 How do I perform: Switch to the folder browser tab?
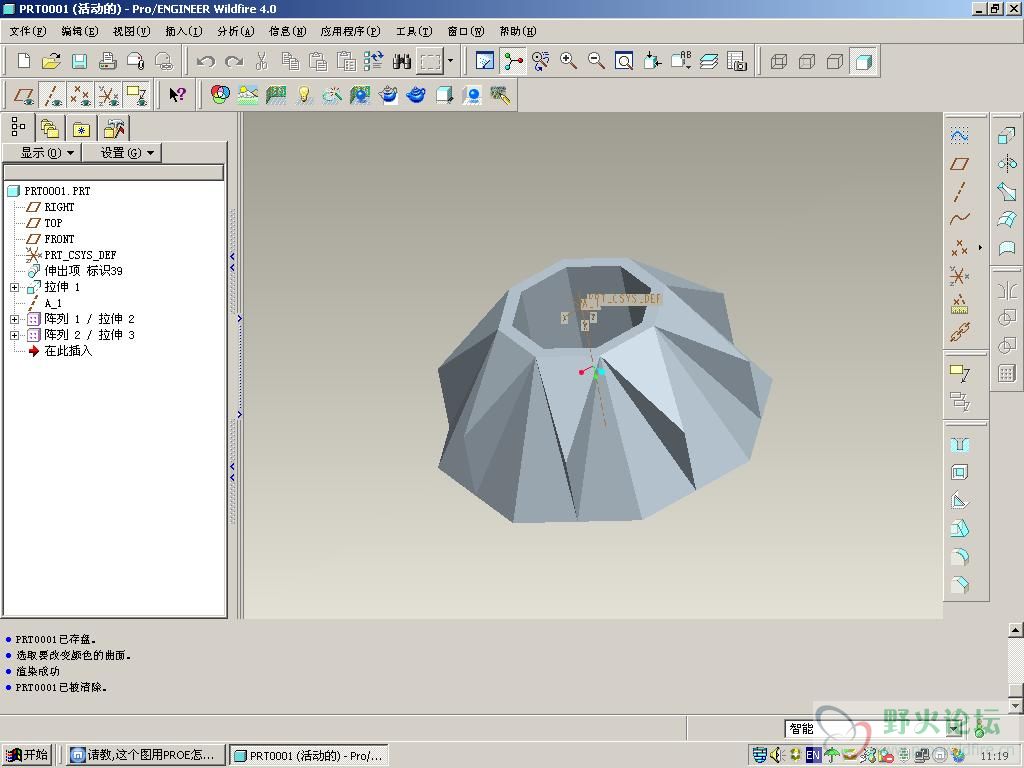click(50, 128)
